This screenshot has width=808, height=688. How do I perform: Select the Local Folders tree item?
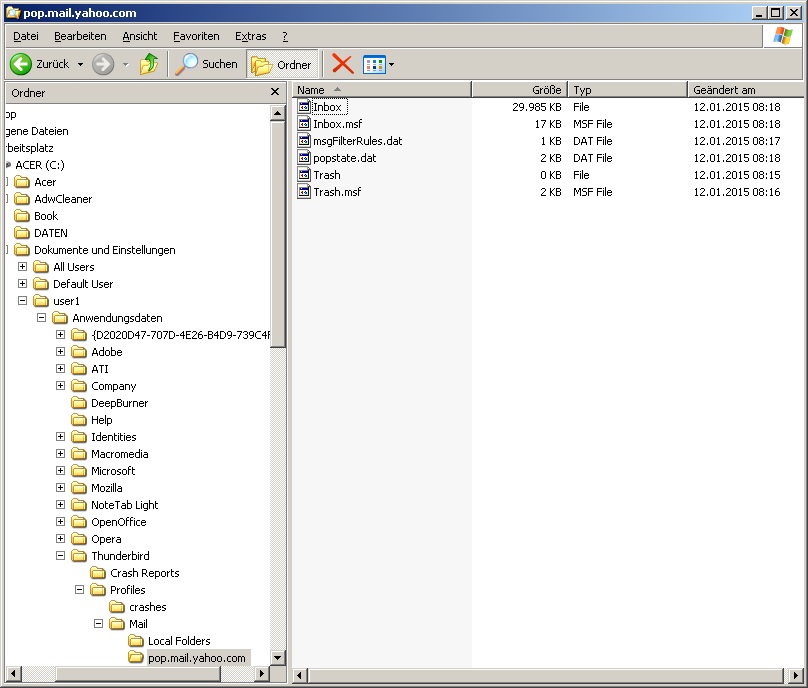pos(179,641)
